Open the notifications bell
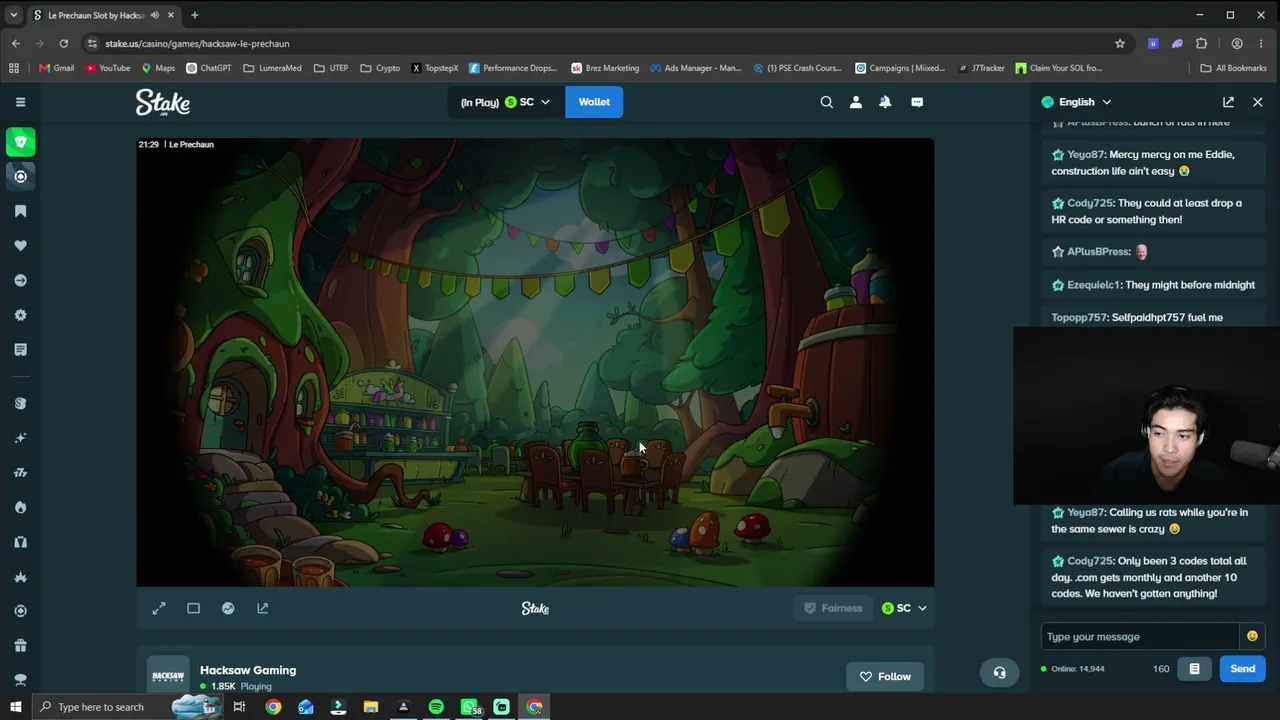The image size is (1280, 720). pyautogui.click(x=885, y=102)
